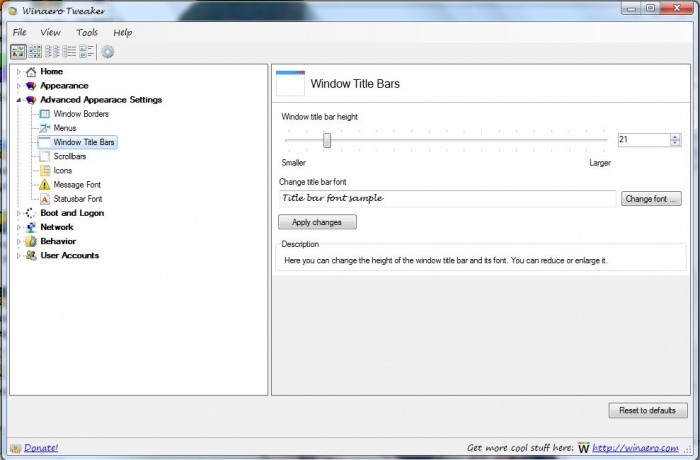700x460 pixels.
Task: Select Boot and Logon label
Action: click(x=72, y=213)
